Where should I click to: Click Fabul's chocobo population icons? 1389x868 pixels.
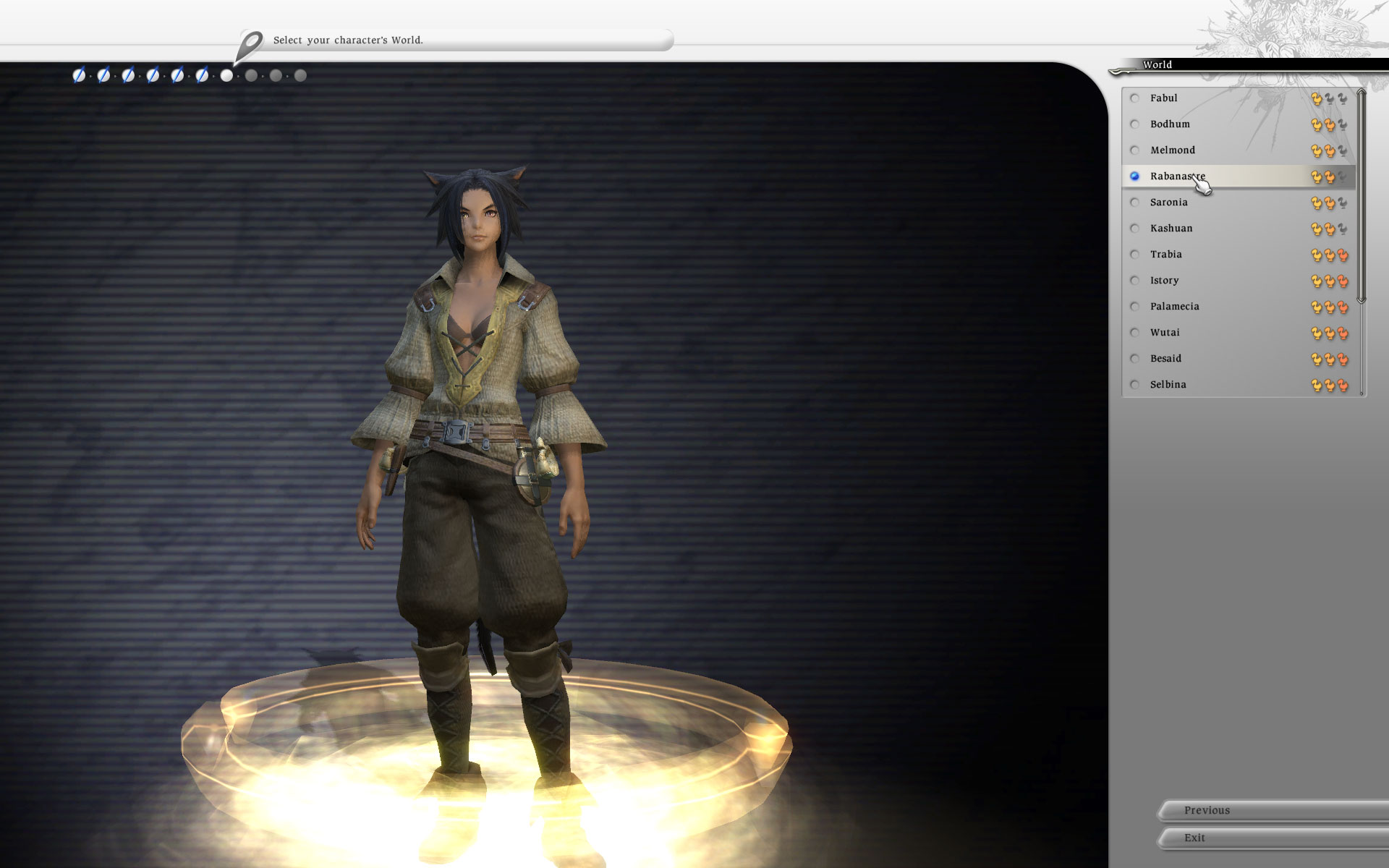point(1330,99)
